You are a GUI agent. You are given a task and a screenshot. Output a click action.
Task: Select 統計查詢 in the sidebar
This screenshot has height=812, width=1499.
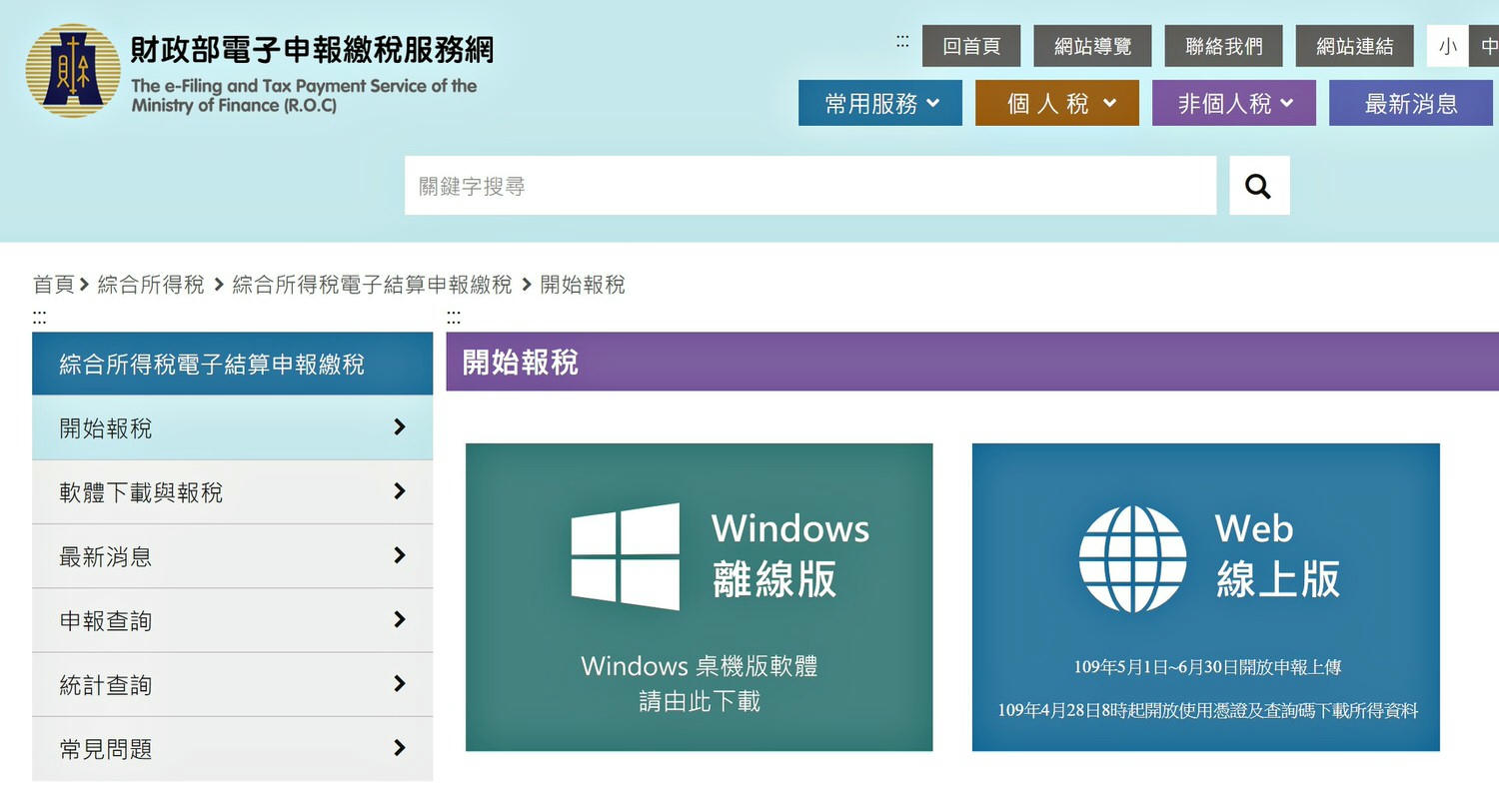[232, 684]
